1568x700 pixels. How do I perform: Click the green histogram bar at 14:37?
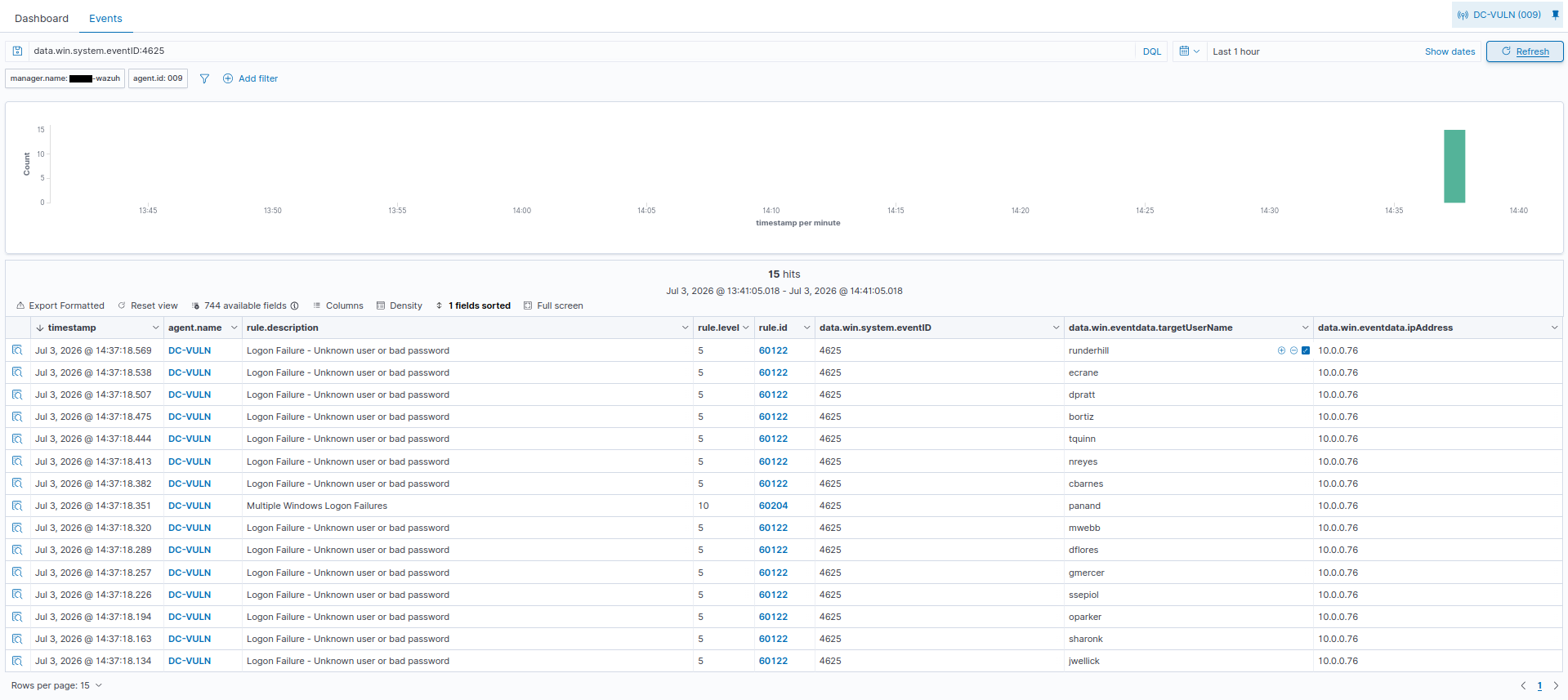pyautogui.click(x=1454, y=166)
